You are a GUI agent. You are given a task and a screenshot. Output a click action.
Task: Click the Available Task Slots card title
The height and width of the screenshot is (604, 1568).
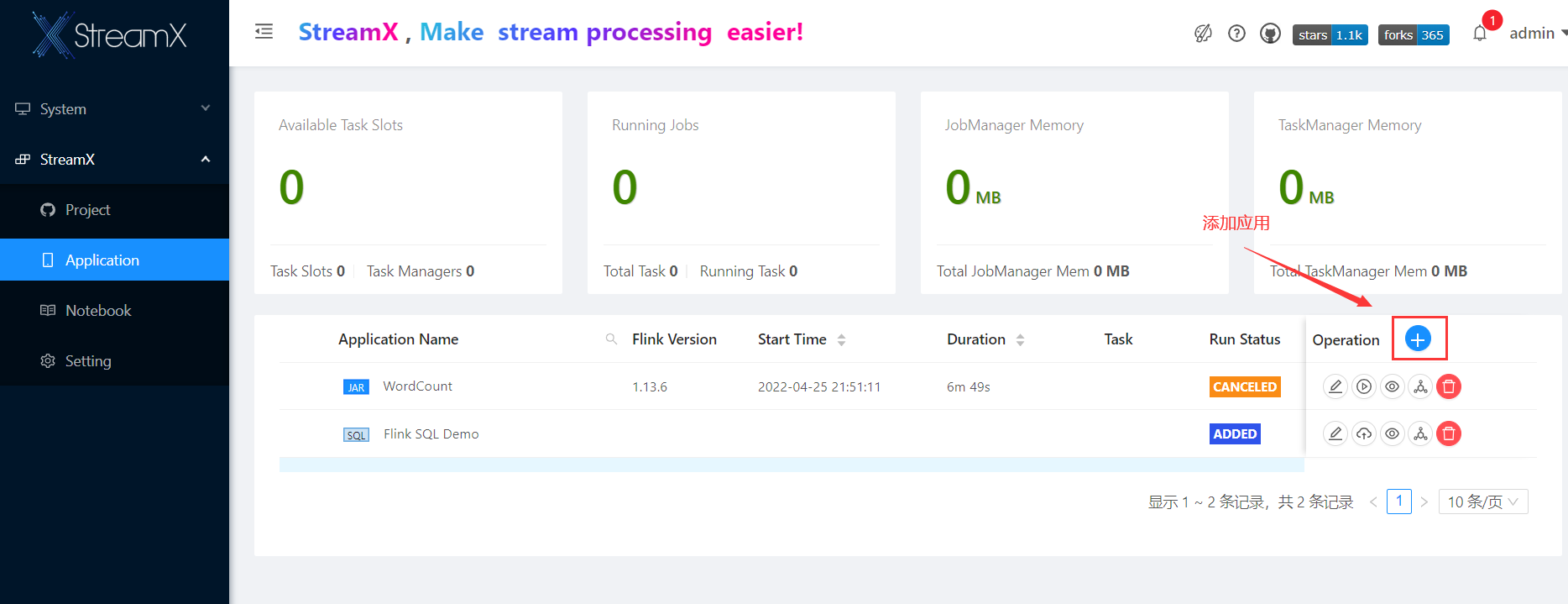[x=341, y=125]
